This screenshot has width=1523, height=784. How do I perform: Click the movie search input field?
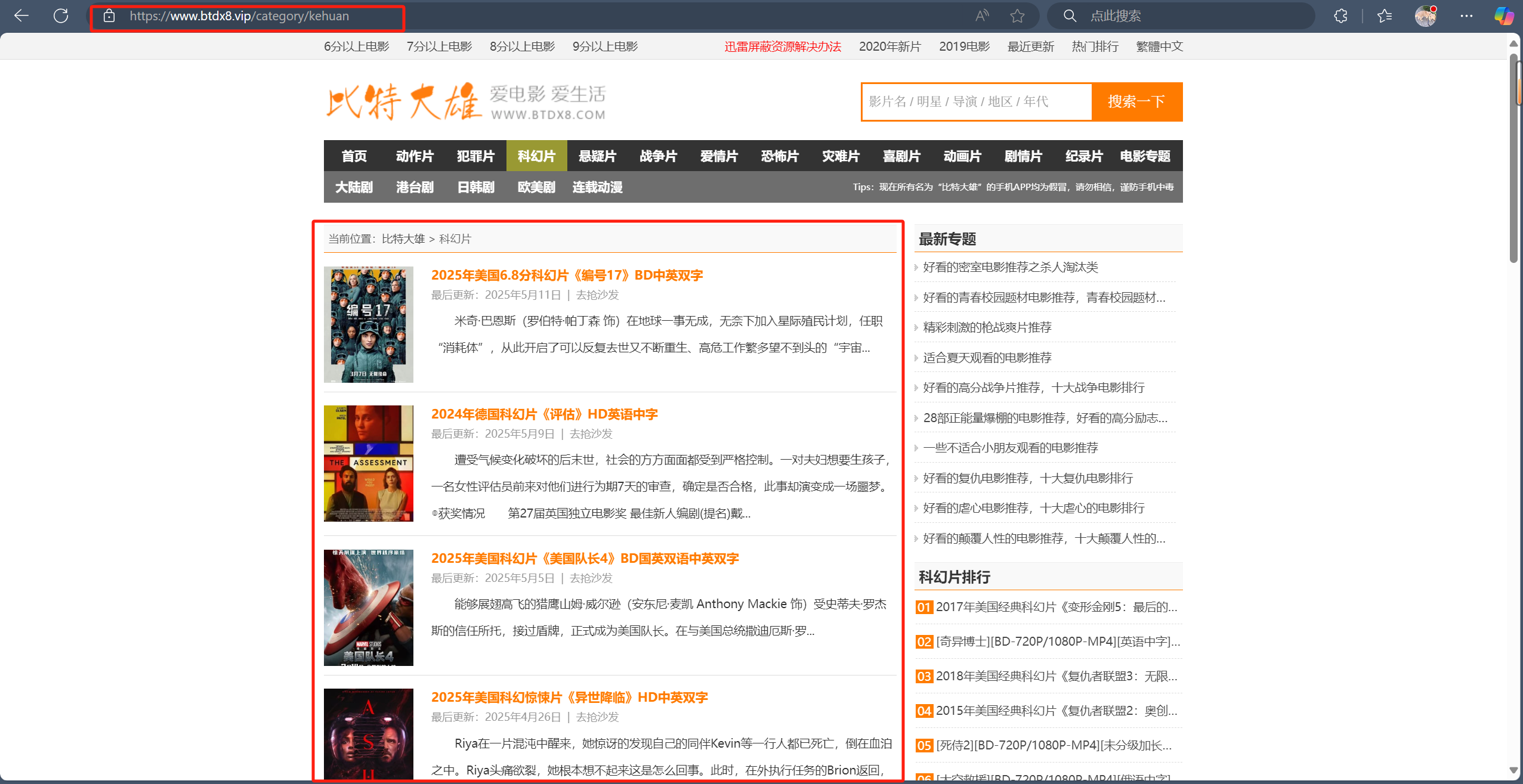[977, 102]
